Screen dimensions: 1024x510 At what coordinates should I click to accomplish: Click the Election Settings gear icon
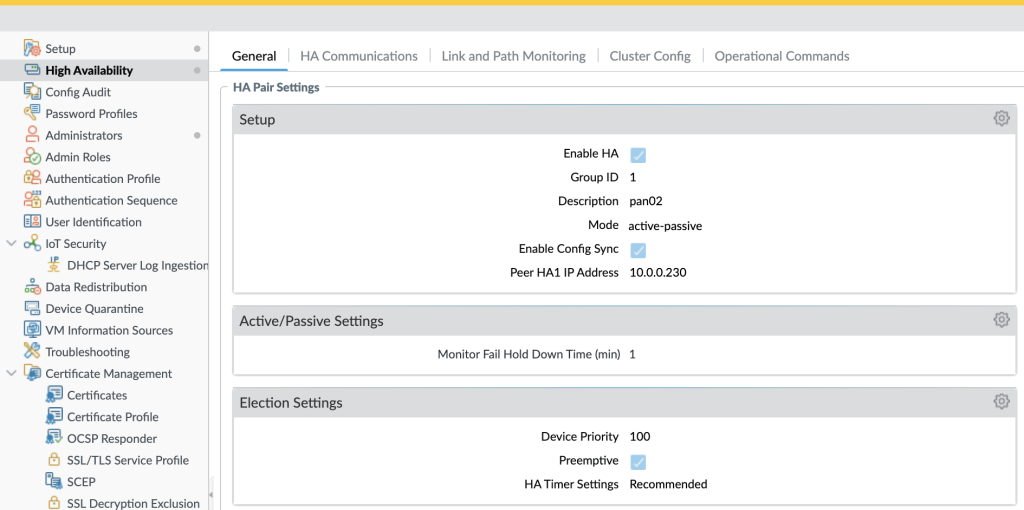pos(1001,402)
